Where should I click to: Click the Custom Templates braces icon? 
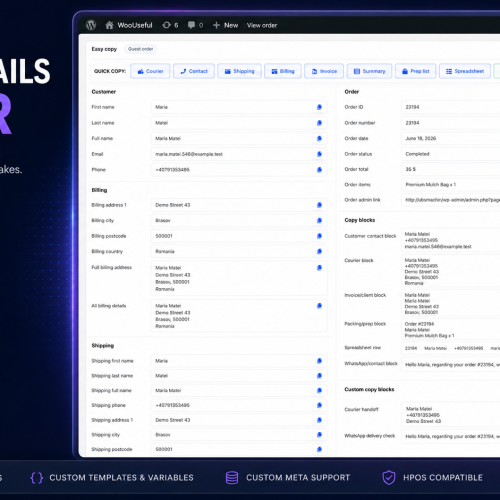[x=37, y=478]
